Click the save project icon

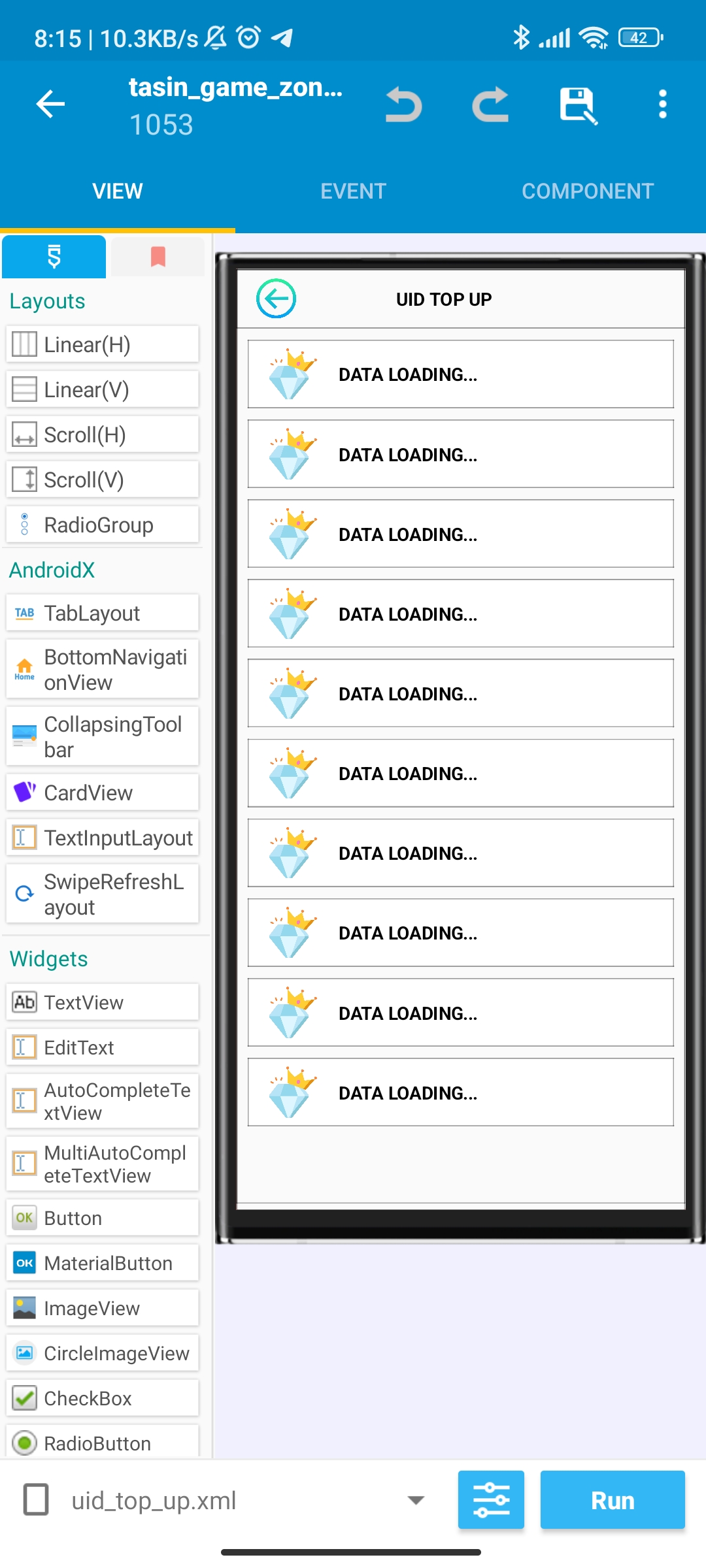pos(579,105)
